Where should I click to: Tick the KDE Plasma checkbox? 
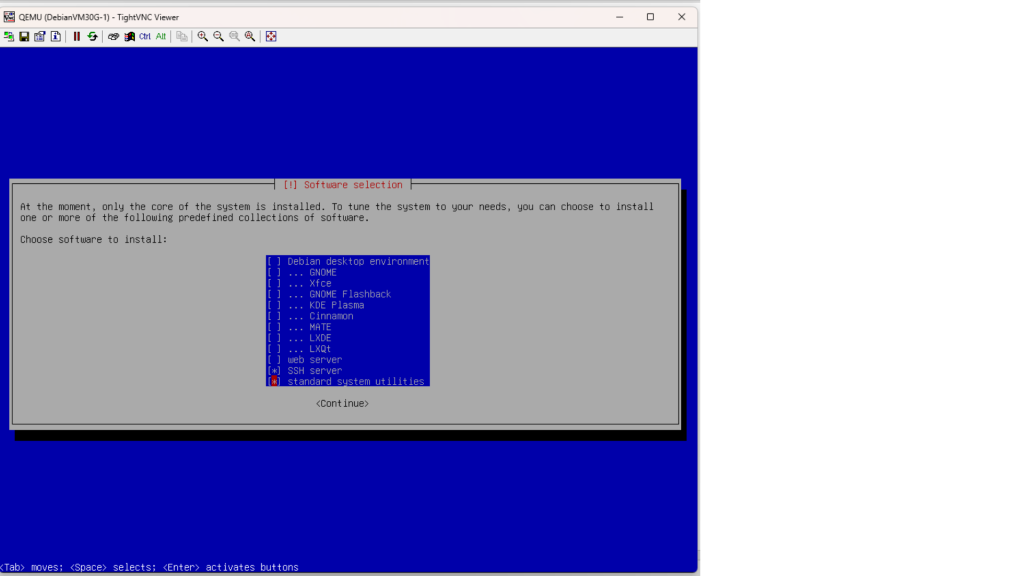(274, 305)
